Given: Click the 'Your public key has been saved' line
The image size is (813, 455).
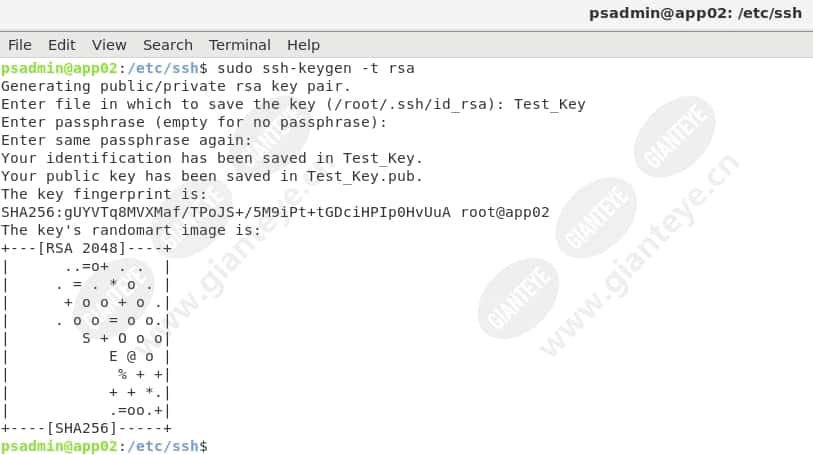Looking at the screenshot, I should (x=212, y=177).
